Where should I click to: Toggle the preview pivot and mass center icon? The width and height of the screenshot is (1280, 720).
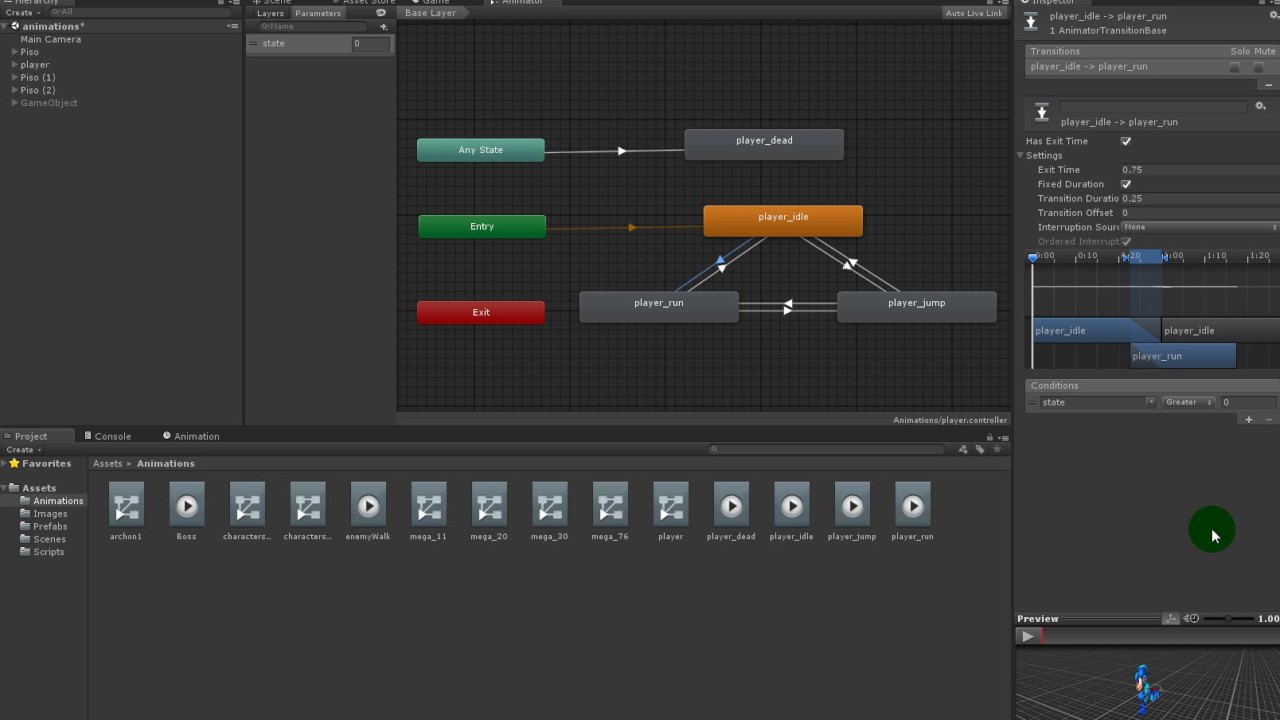pyautogui.click(x=1171, y=618)
